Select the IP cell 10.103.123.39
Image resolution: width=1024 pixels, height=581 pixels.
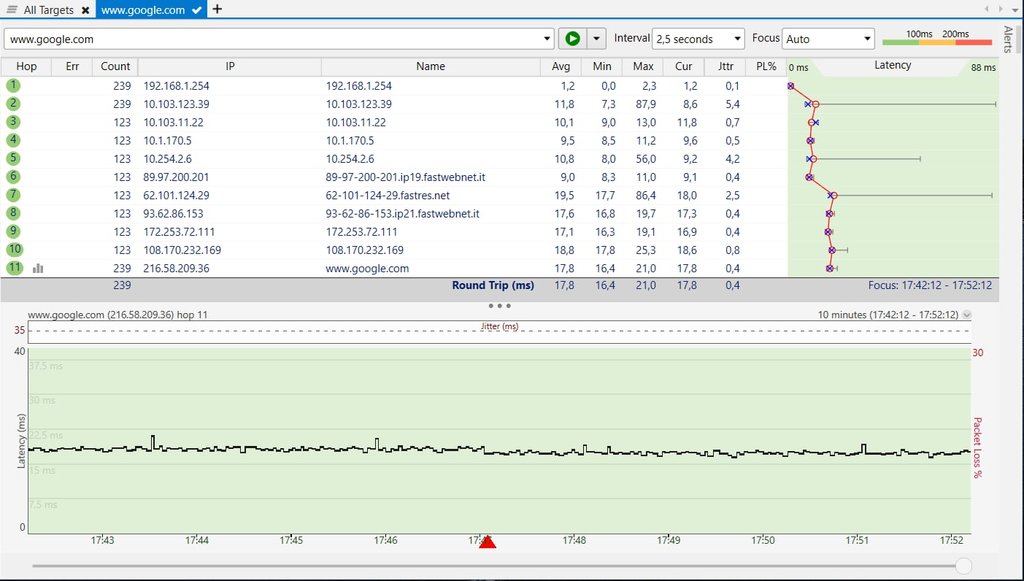click(176, 104)
